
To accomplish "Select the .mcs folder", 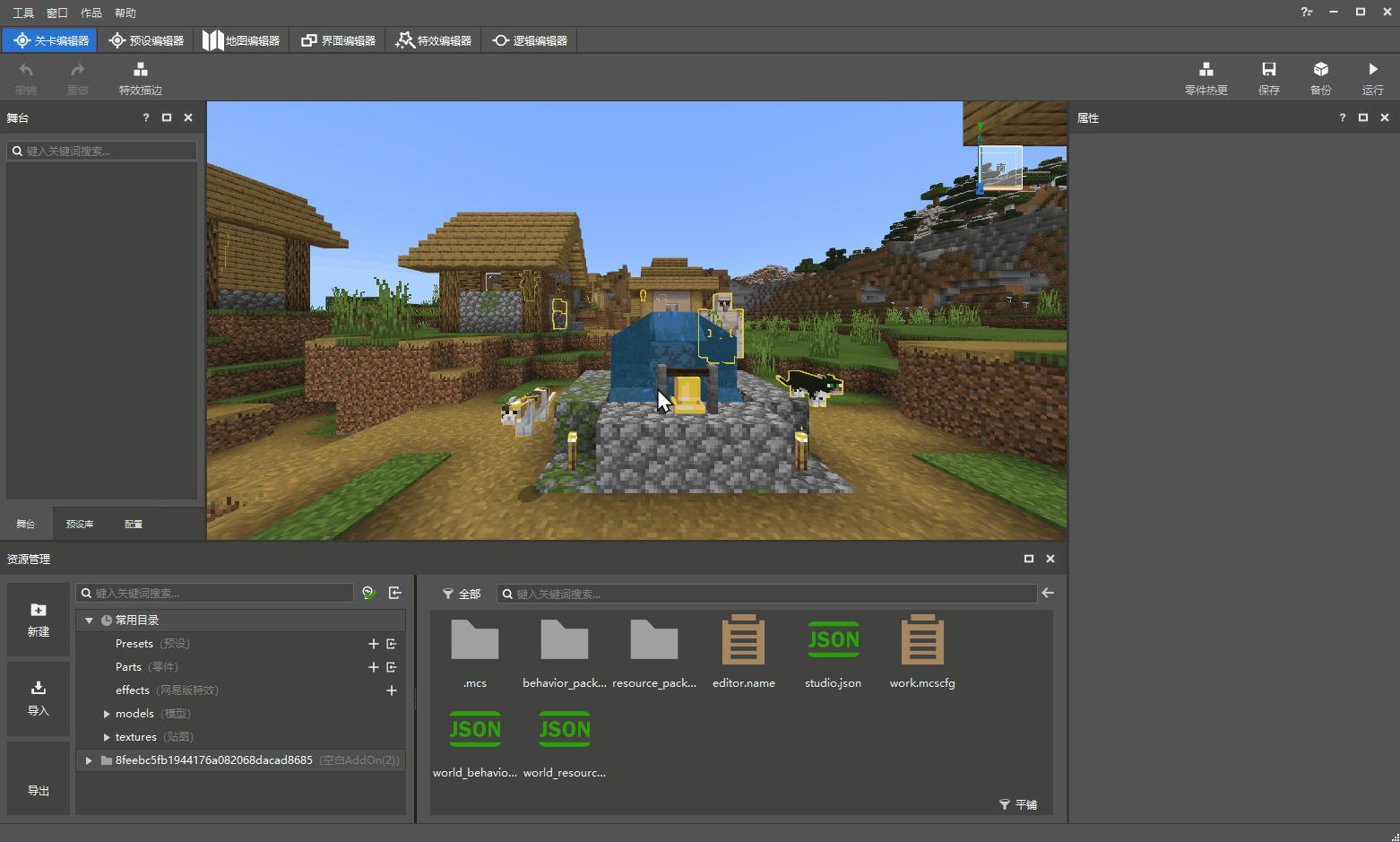I will [x=475, y=652].
